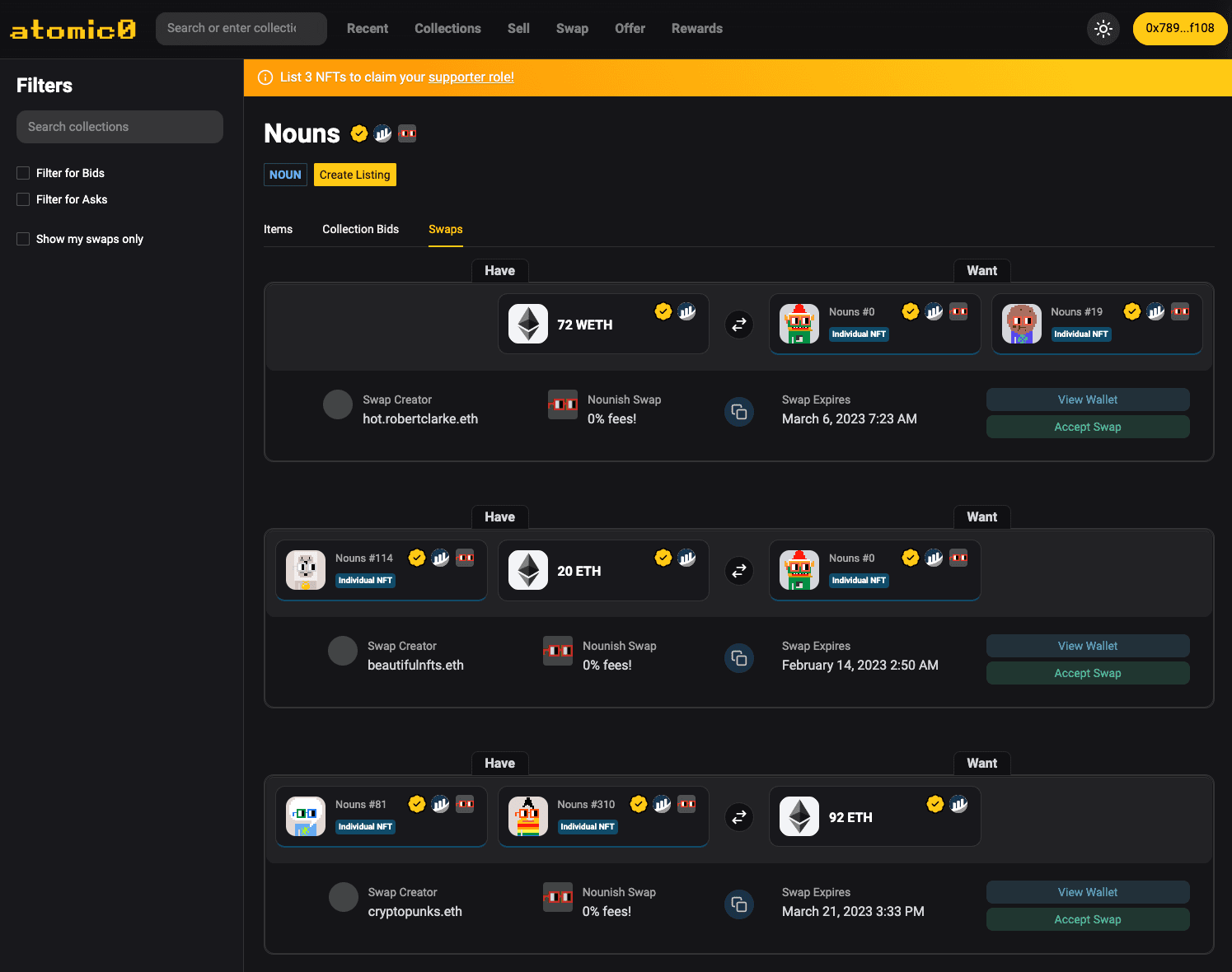
Task: Follow the supporter role! link
Action: 471,77
